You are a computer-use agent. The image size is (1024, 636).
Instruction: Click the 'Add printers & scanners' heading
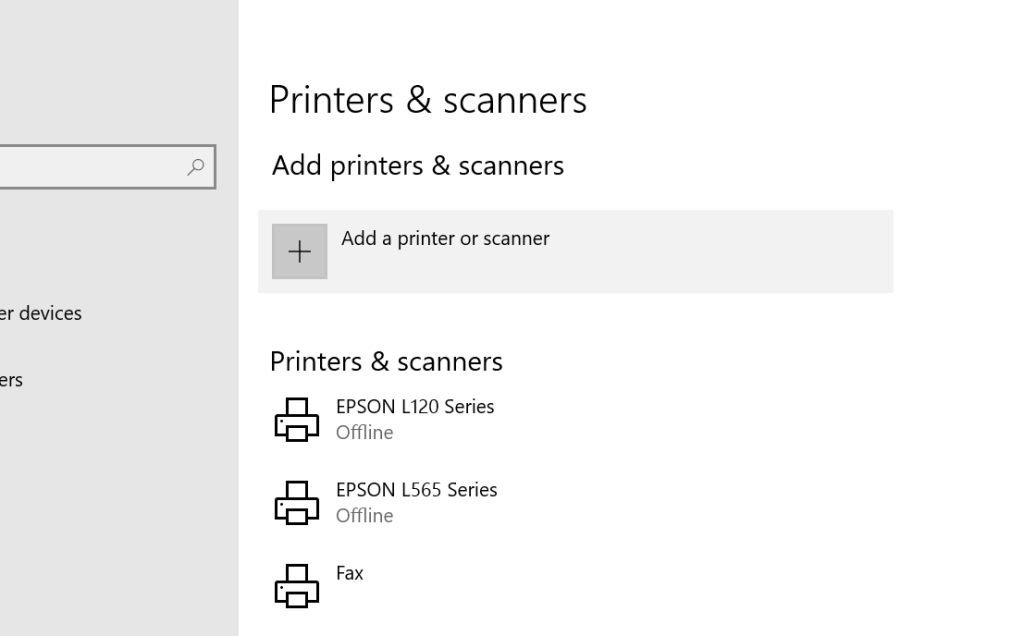coord(417,165)
